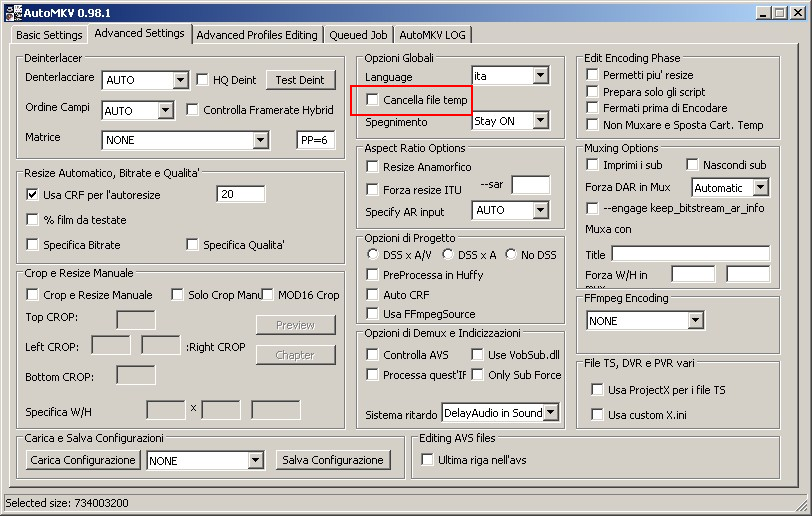Expand the Sistema ritardo DelayAudio dropdown
This screenshot has width=812, height=516.
(x=551, y=412)
